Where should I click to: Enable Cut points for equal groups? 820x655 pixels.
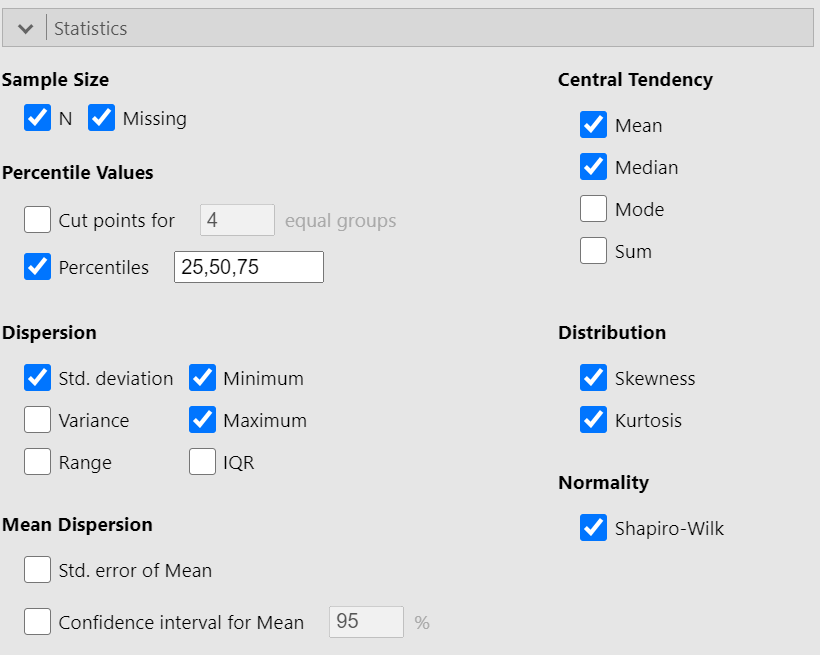point(38,220)
